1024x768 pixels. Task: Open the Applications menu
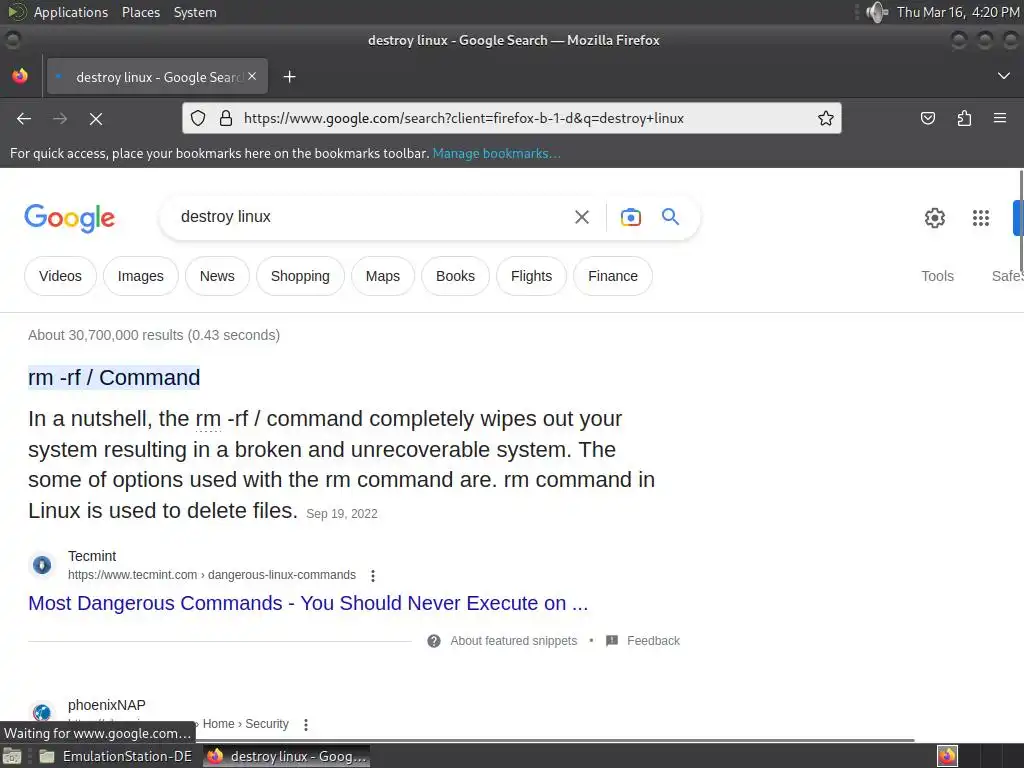pos(71,12)
